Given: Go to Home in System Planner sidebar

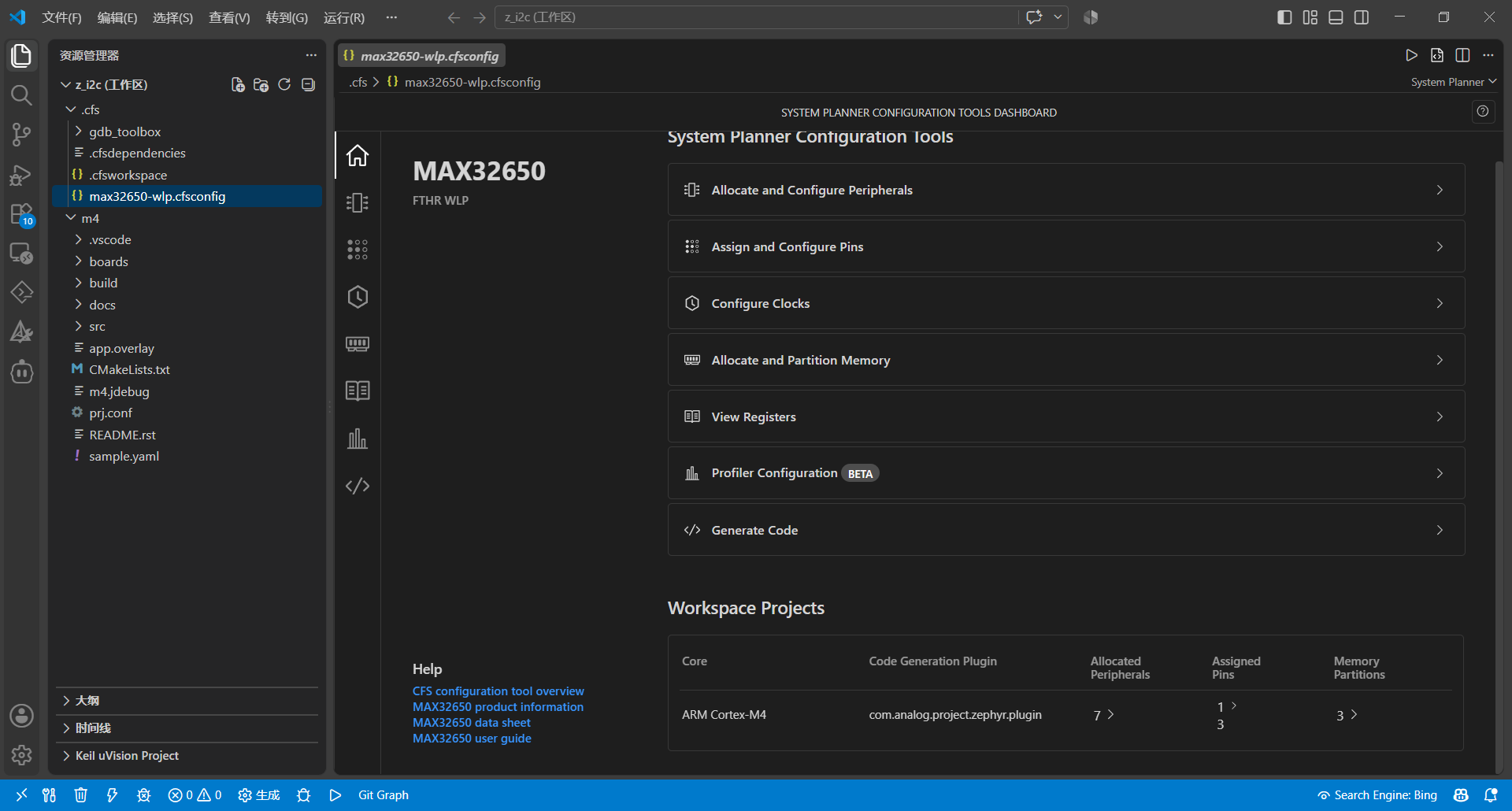Looking at the screenshot, I should [358, 156].
